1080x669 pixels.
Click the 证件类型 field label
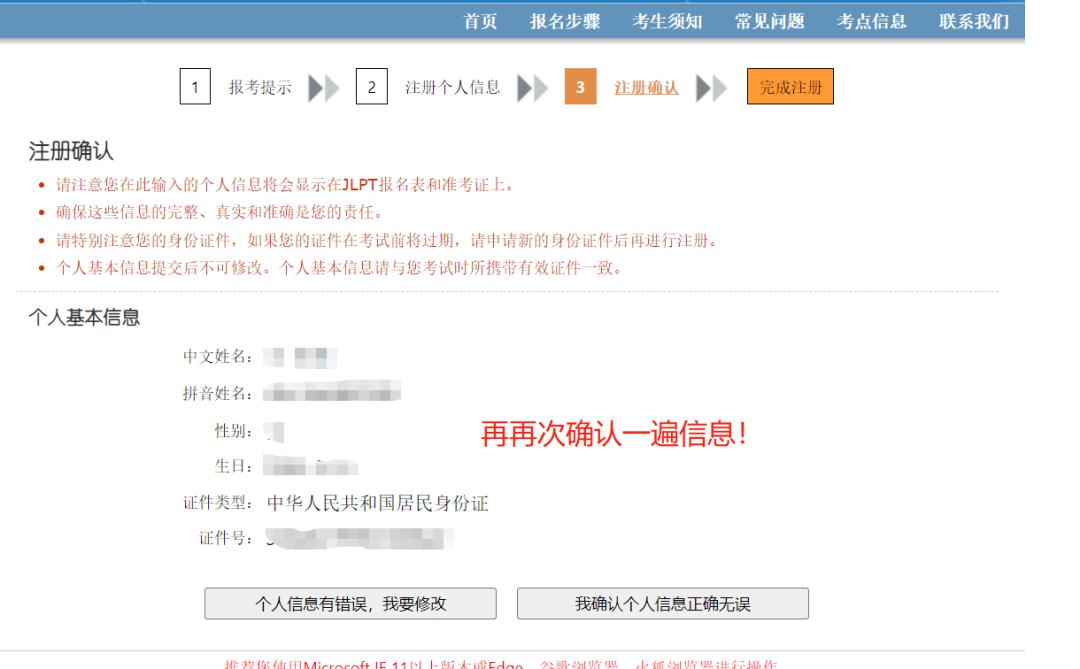tap(218, 503)
